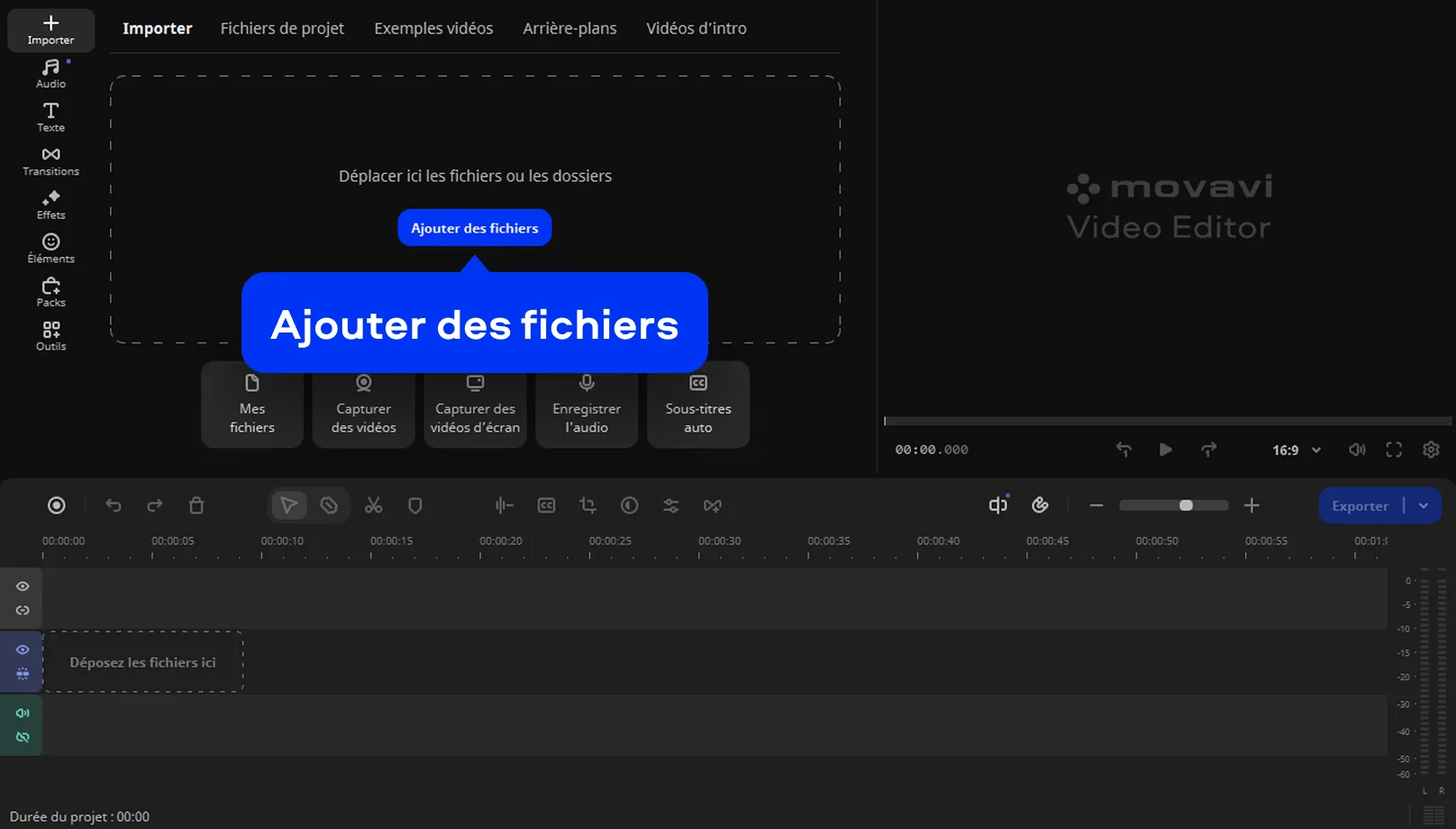Image resolution: width=1456 pixels, height=829 pixels.
Task: Expand the 16:9 aspect ratio dropdown
Action: (1297, 450)
